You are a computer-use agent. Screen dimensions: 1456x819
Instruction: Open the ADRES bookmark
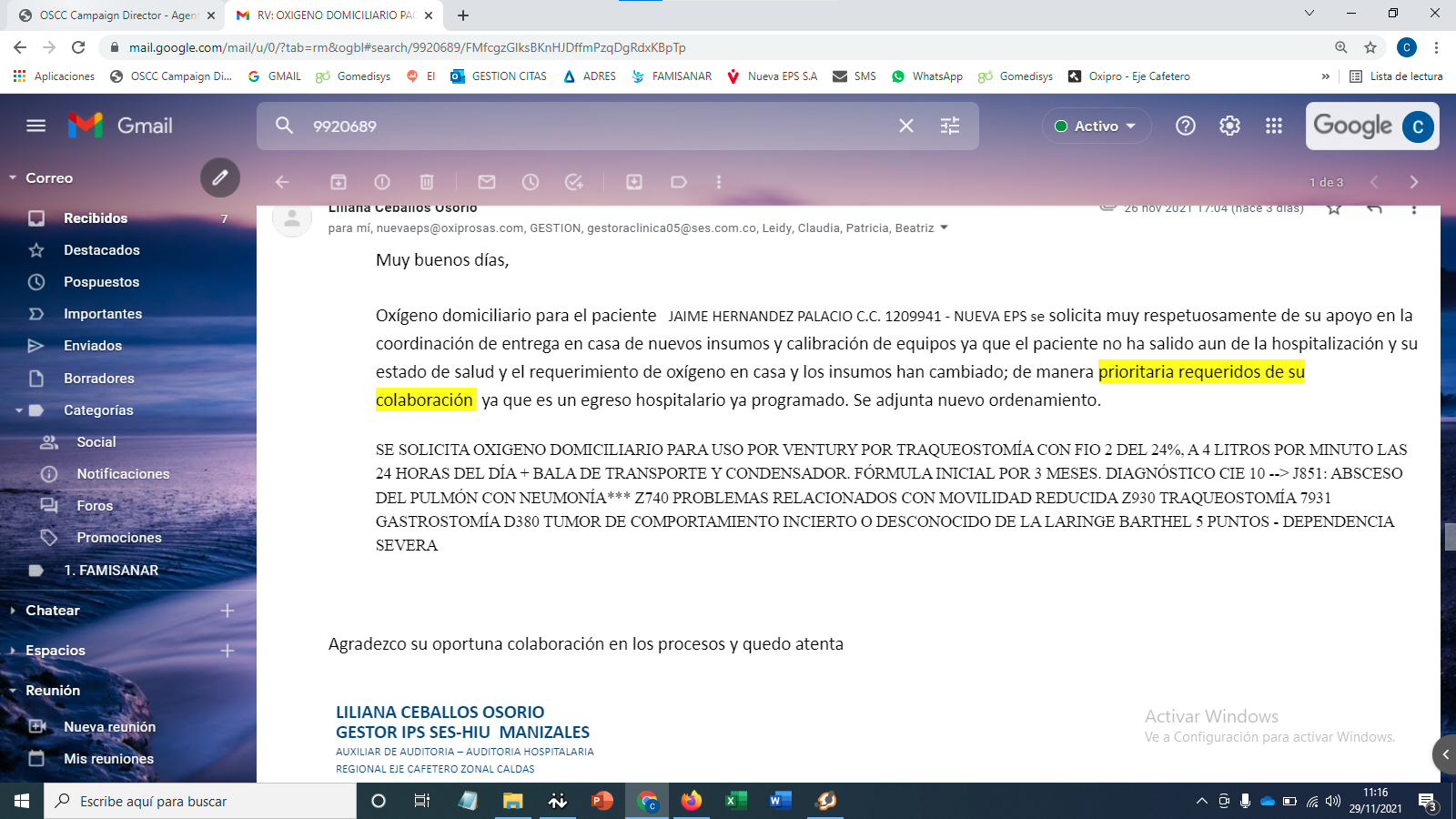coord(590,76)
